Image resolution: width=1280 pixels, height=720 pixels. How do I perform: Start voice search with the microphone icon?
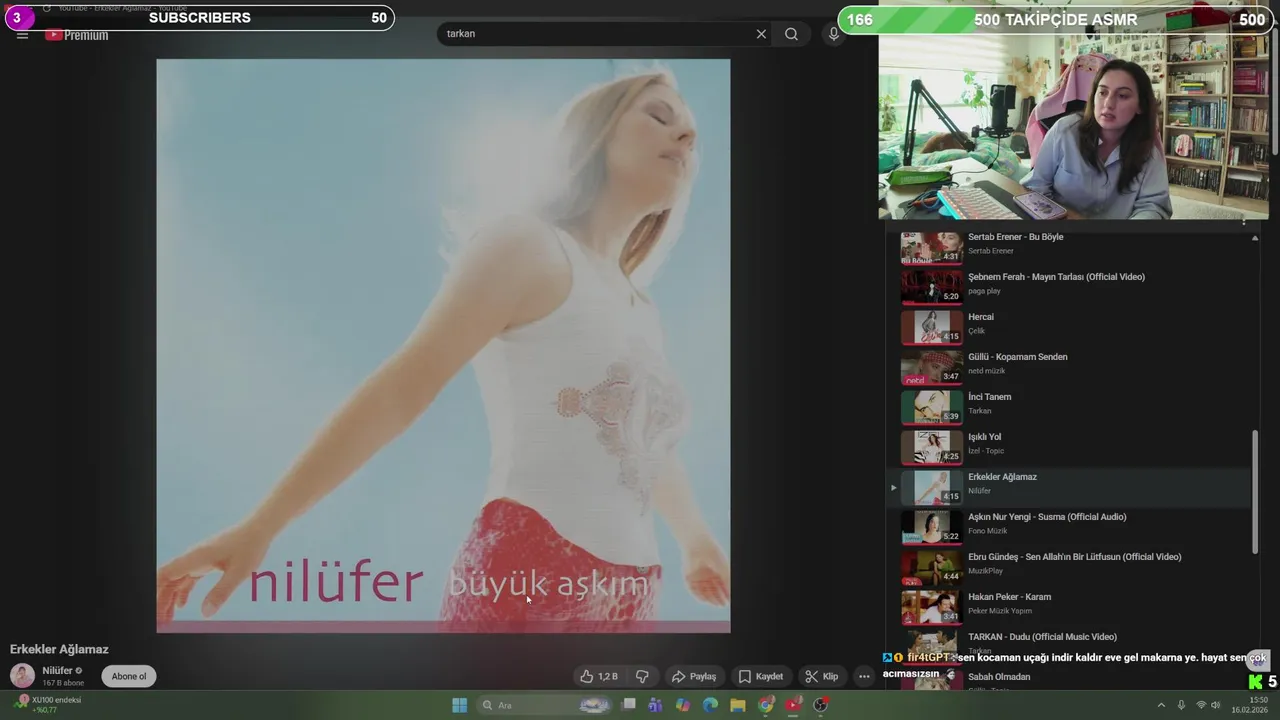pyautogui.click(x=834, y=34)
